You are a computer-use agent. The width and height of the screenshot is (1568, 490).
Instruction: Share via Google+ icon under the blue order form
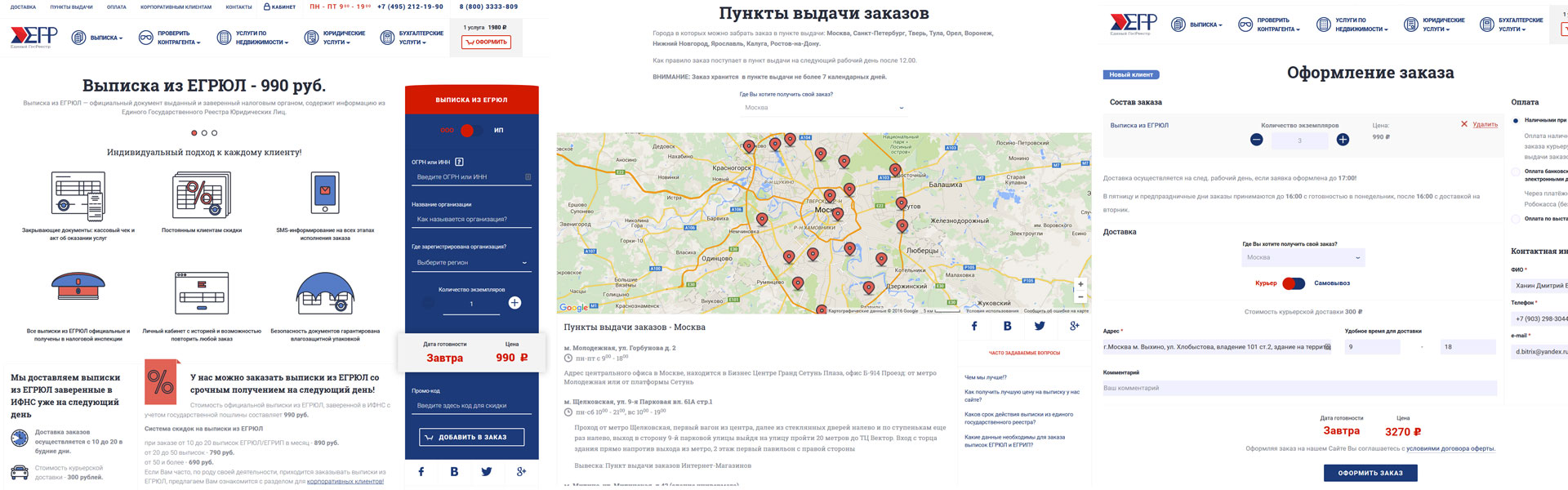pyautogui.click(x=521, y=471)
